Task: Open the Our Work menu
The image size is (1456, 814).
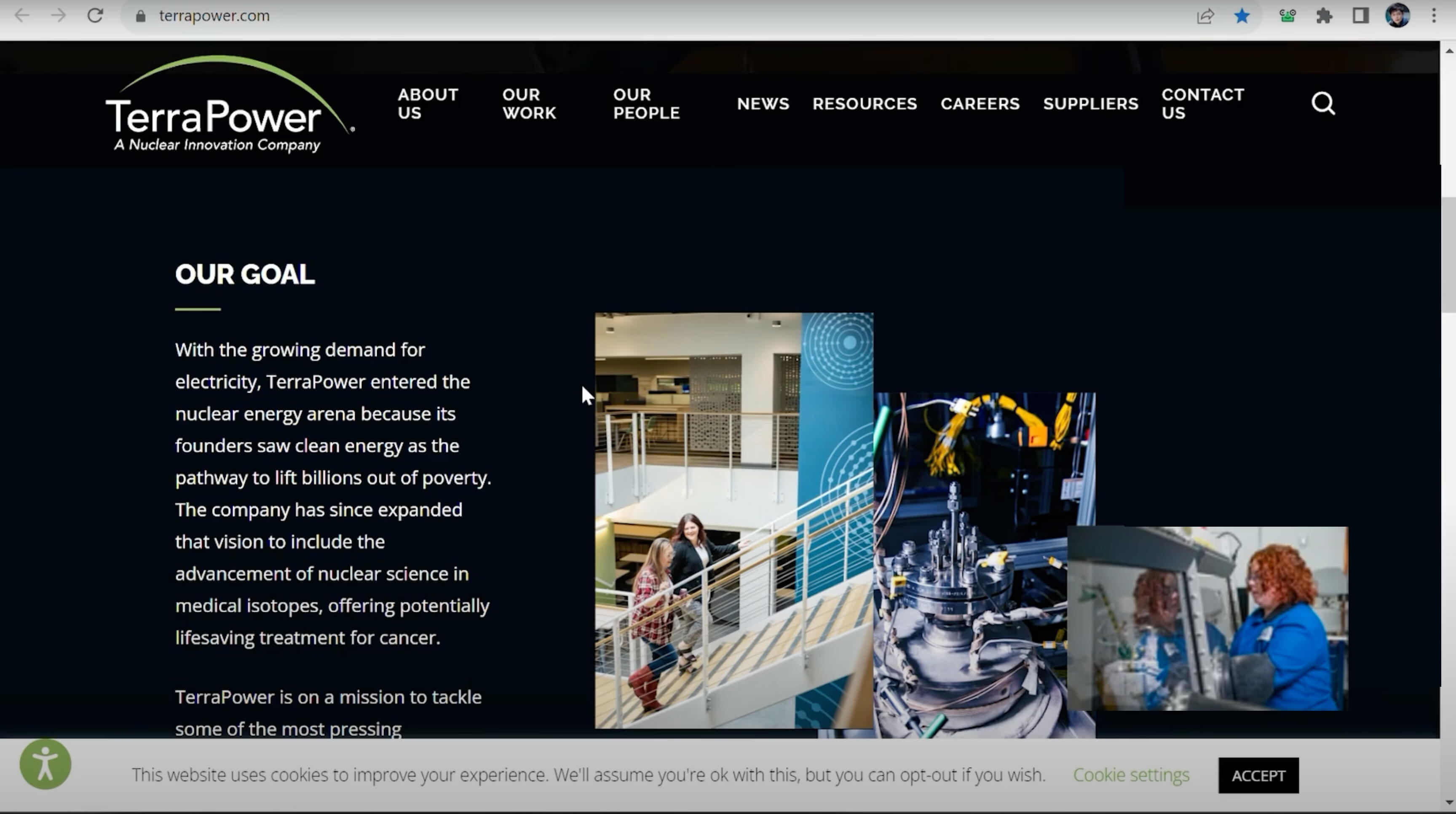Action: coord(529,104)
